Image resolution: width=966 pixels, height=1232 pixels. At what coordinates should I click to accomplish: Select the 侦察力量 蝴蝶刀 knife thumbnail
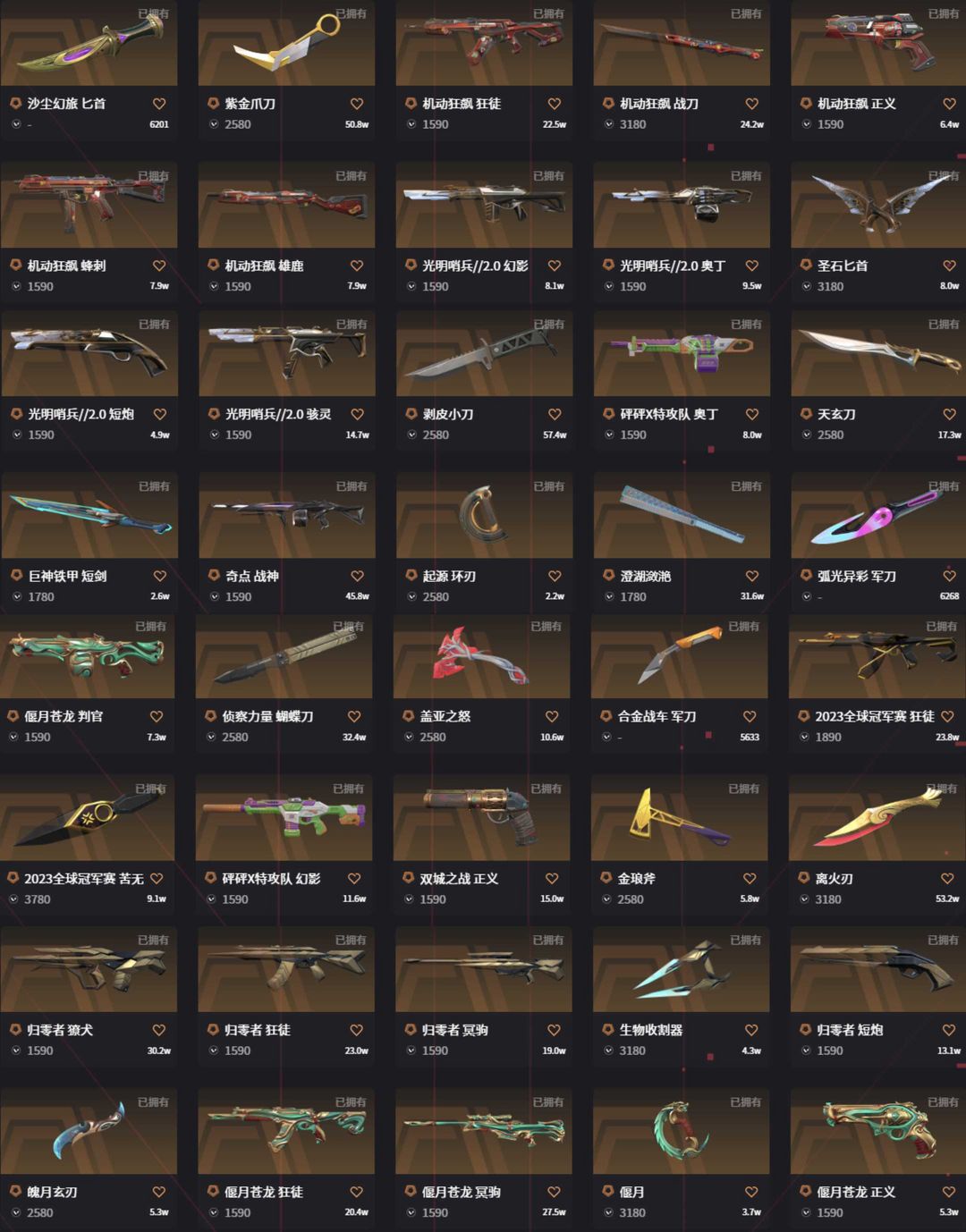tap(284, 656)
